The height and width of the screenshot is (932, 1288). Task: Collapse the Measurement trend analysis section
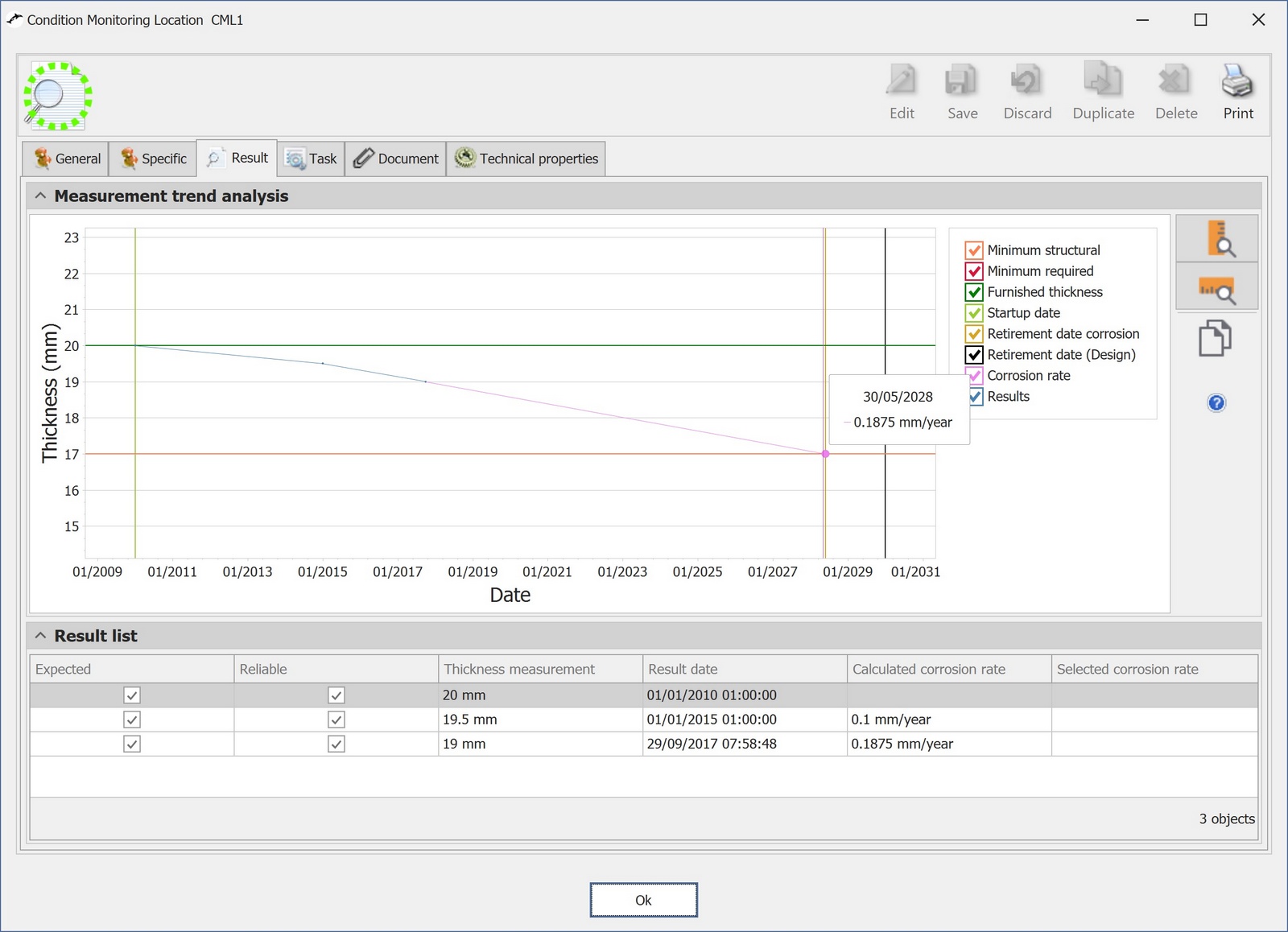click(x=40, y=196)
